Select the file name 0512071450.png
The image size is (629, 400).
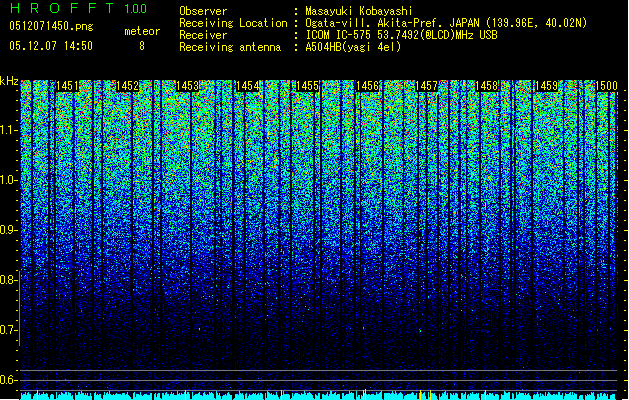[51, 26]
